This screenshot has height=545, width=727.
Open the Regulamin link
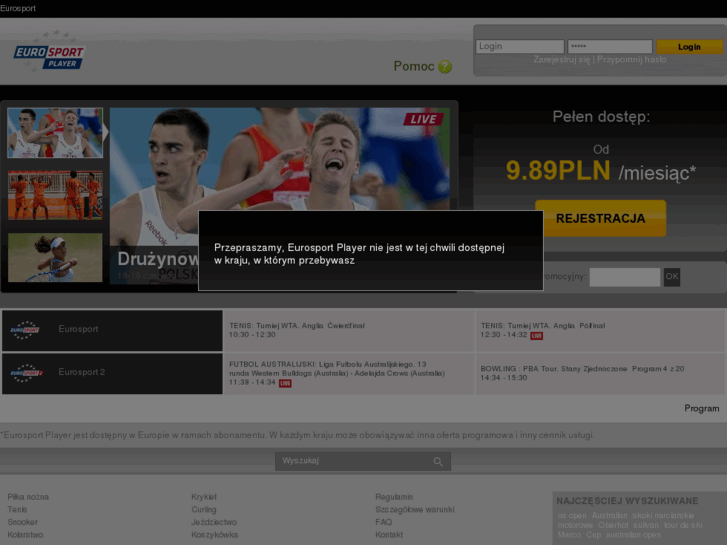(394, 497)
